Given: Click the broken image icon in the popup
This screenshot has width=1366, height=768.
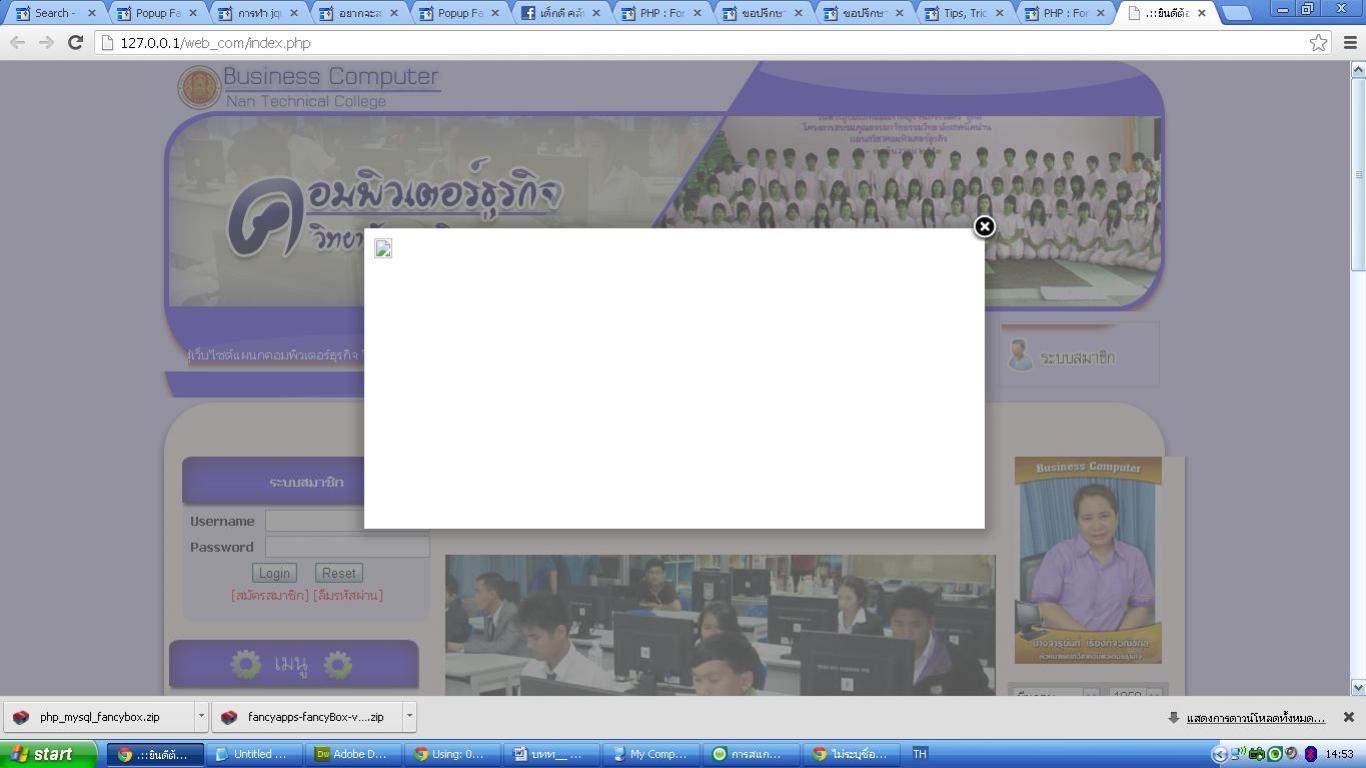Looking at the screenshot, I should [383, 248].
